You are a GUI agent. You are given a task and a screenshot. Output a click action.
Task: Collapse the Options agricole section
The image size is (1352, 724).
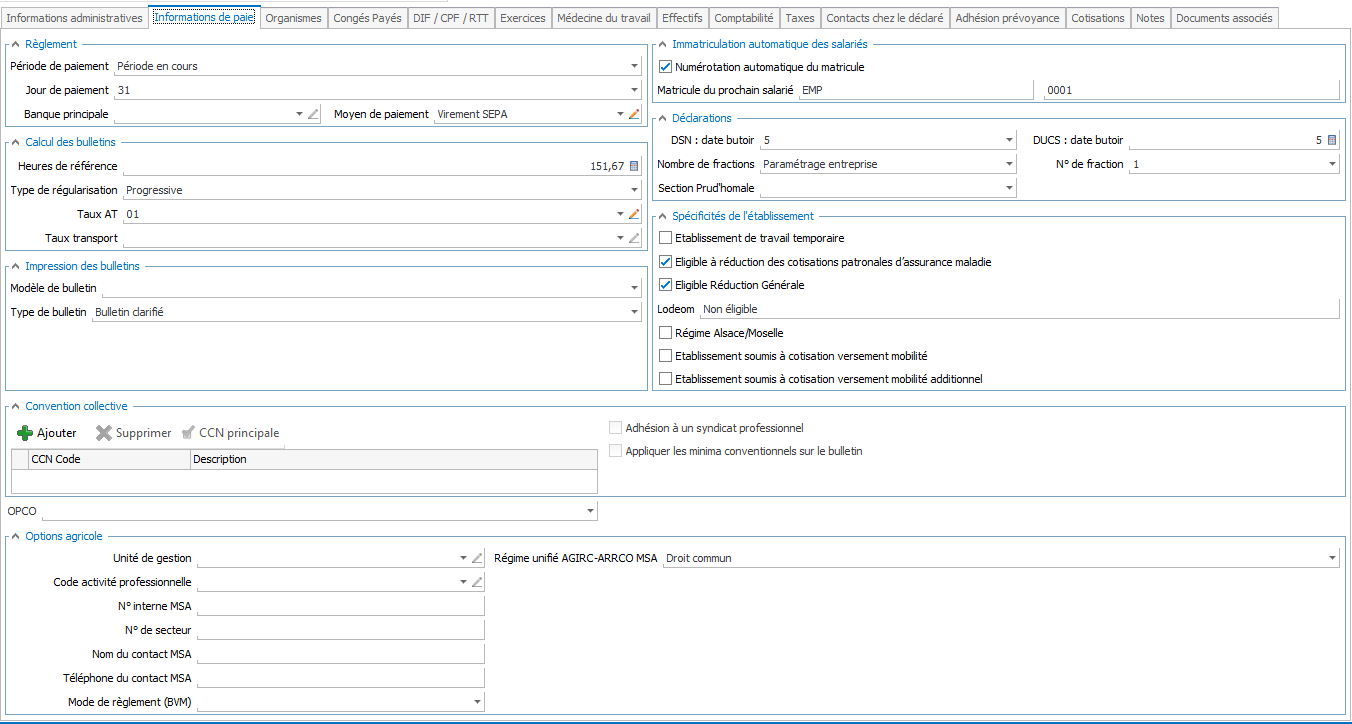click(x=15, y=536)
